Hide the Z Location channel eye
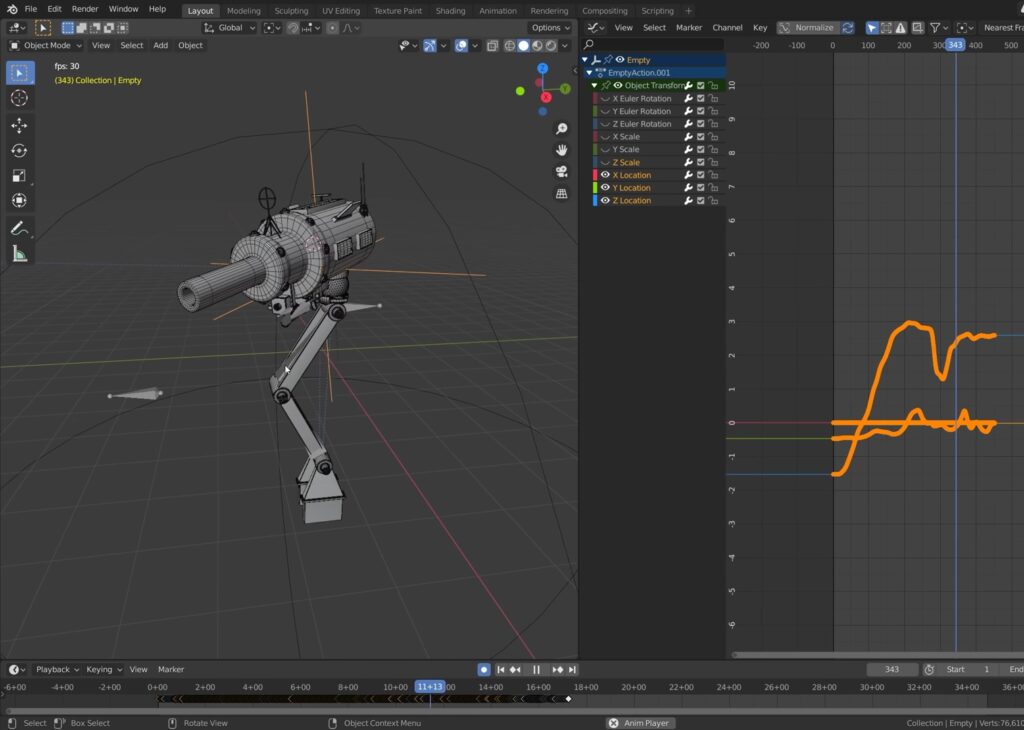This screenshot has height=730, width=1024. (605, 200)
